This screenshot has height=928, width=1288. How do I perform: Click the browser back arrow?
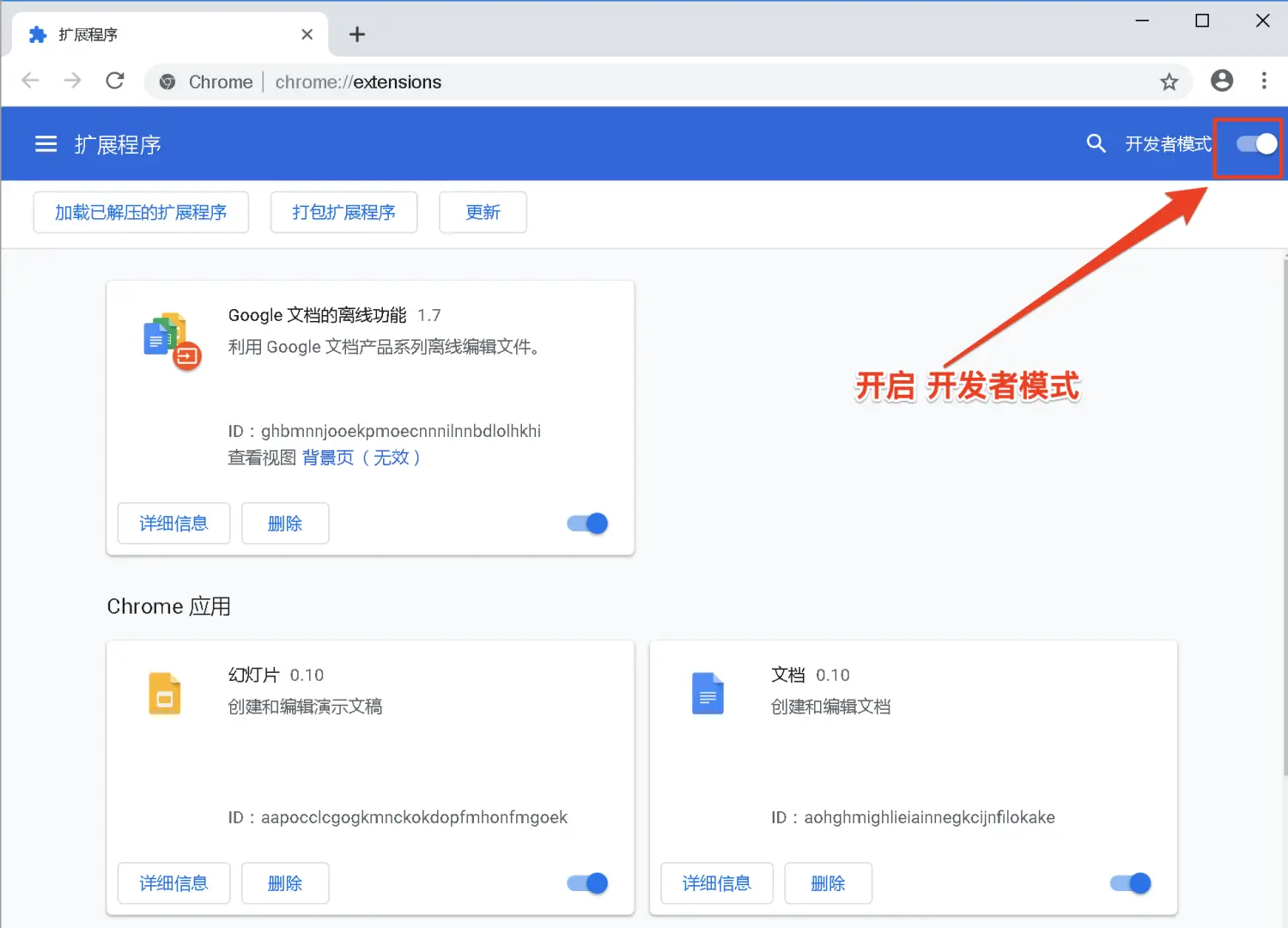(x=31, y=81)
